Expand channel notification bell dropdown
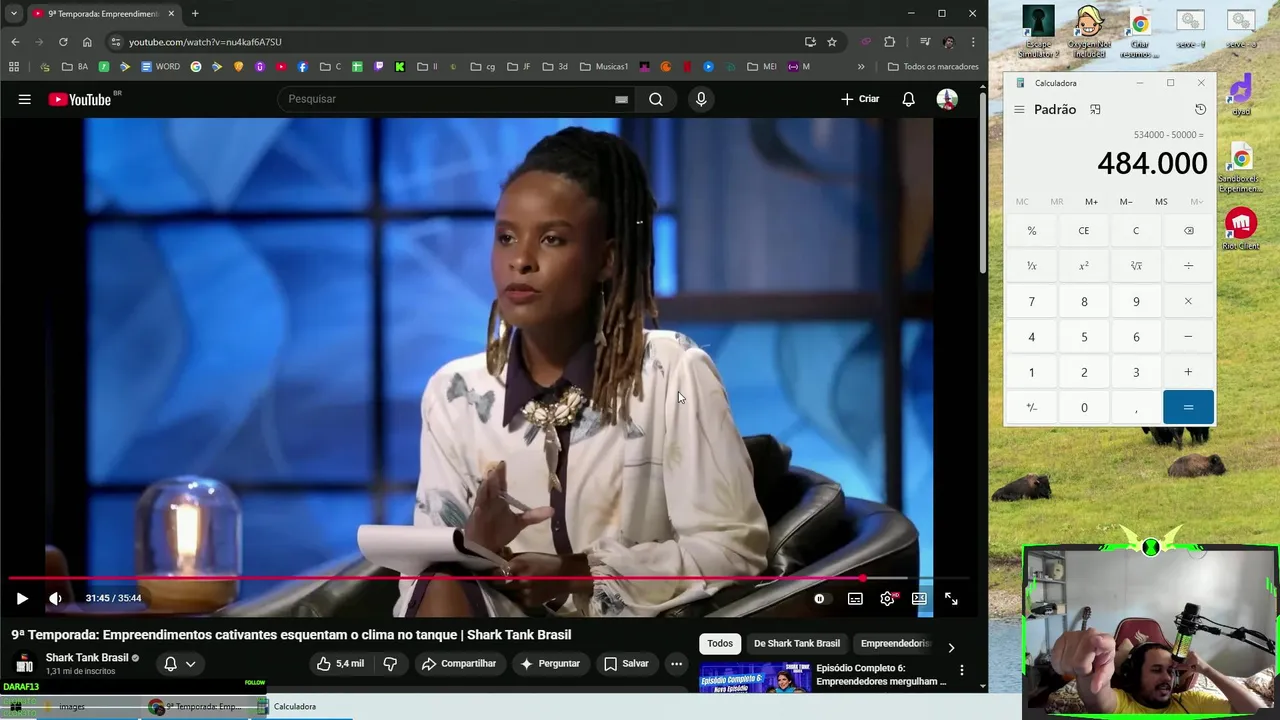 pos(180,663)
